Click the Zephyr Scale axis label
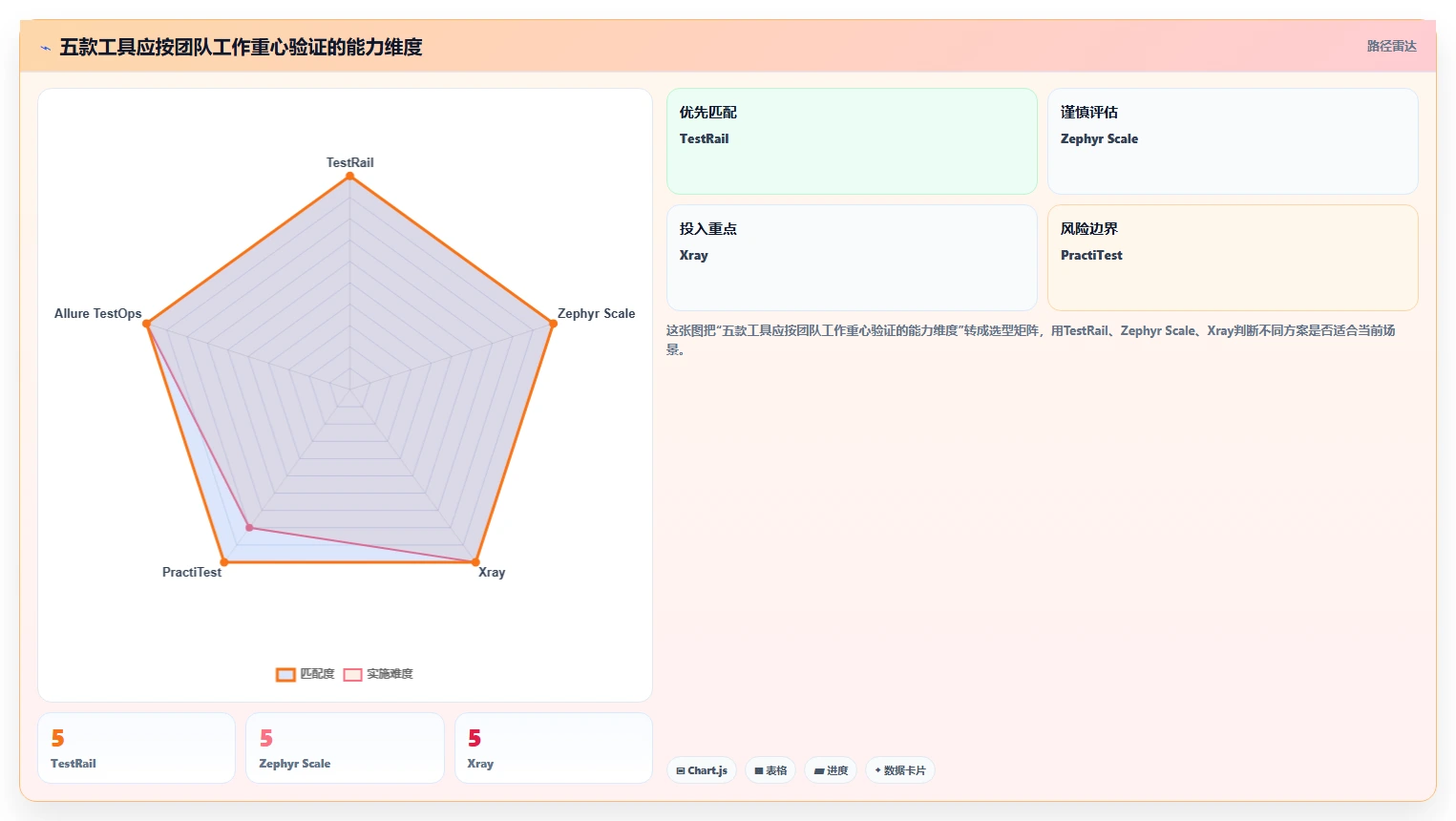Image resolution: width=1456 pixels, height=821 pixels. click(x=596, y=313)
